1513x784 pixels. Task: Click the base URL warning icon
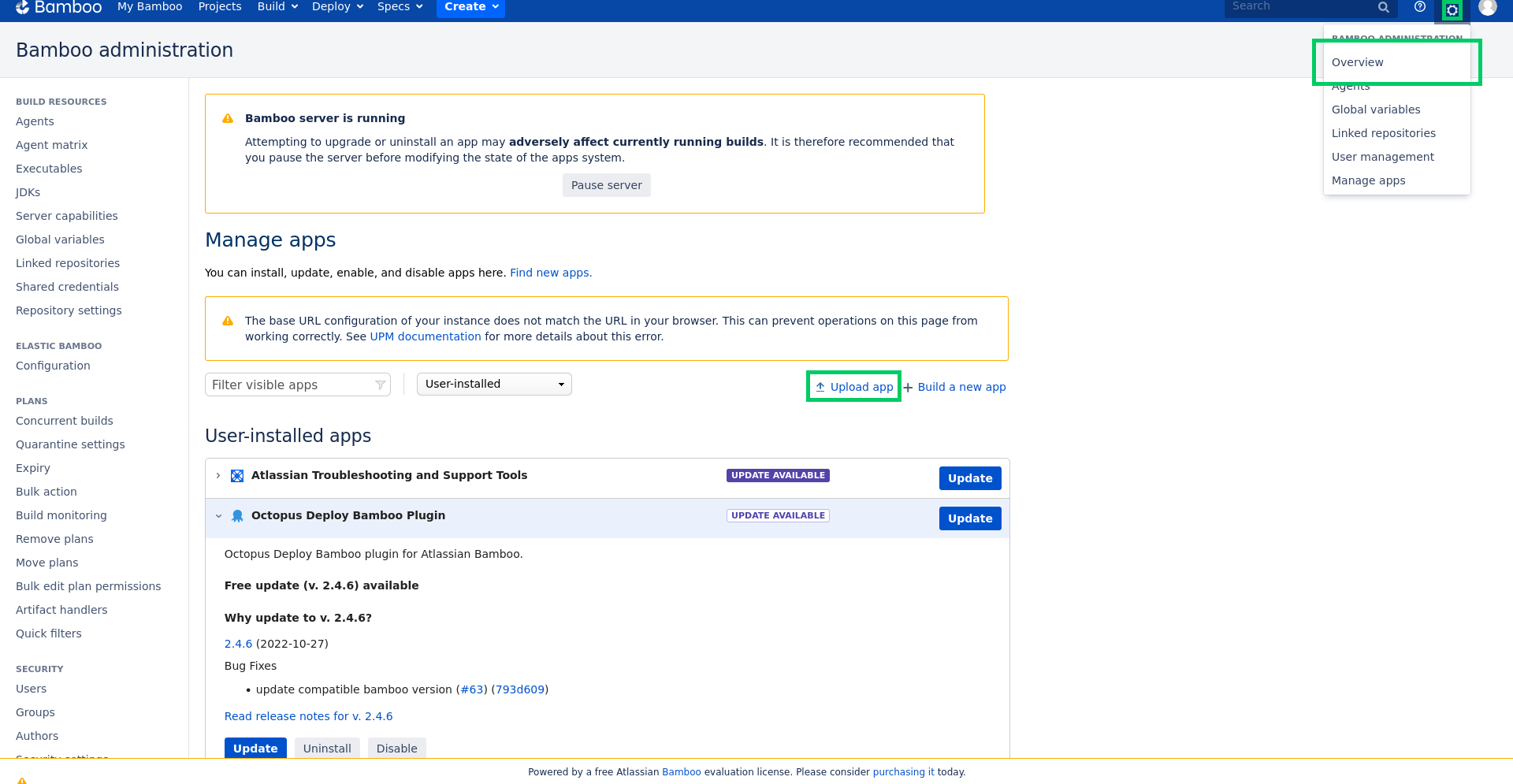click(x=228, y=321)
